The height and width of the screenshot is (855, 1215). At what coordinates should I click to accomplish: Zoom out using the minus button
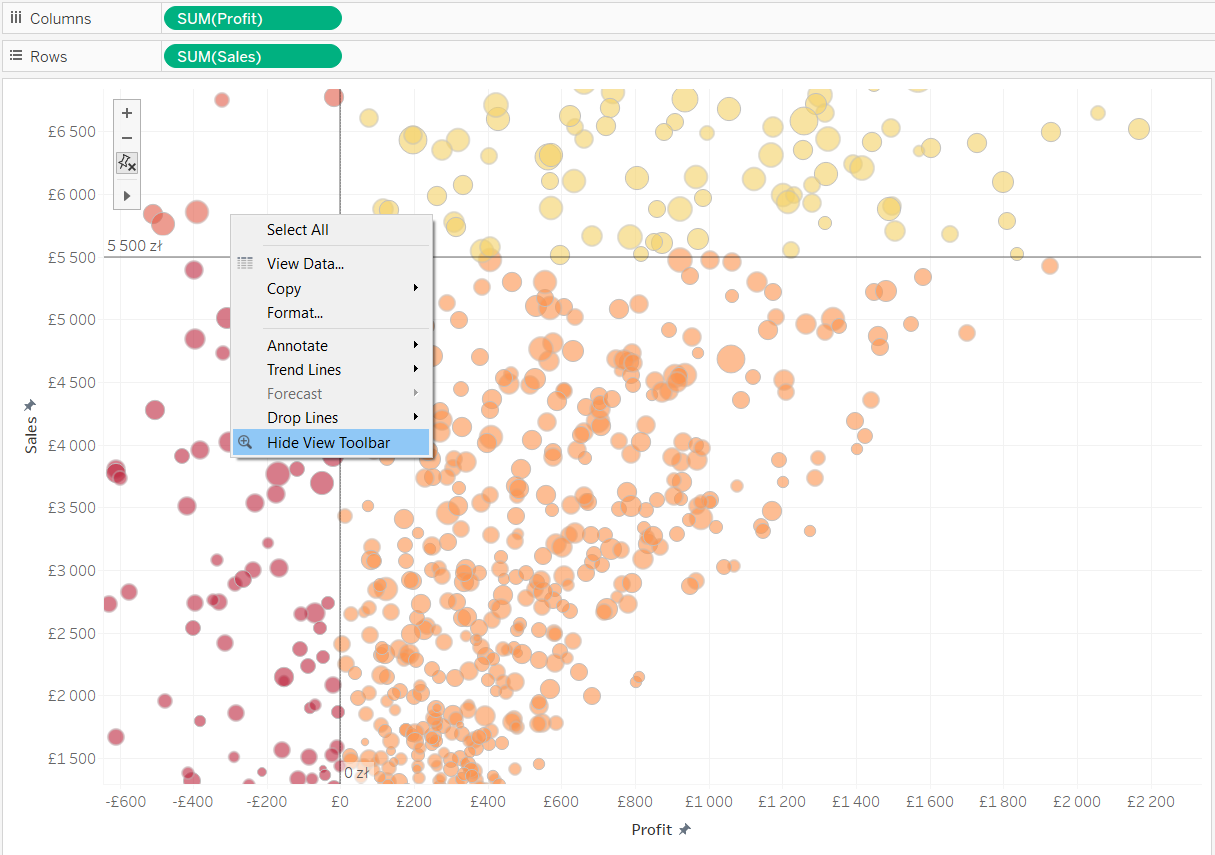(127, 138)
